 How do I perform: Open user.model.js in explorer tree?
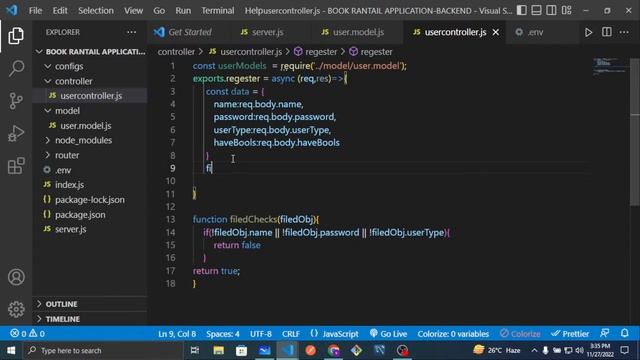(x=91, y=126)
